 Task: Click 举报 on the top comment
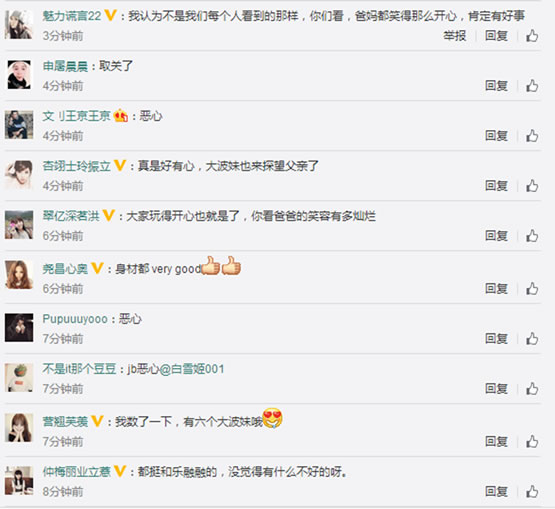(455, 36)
